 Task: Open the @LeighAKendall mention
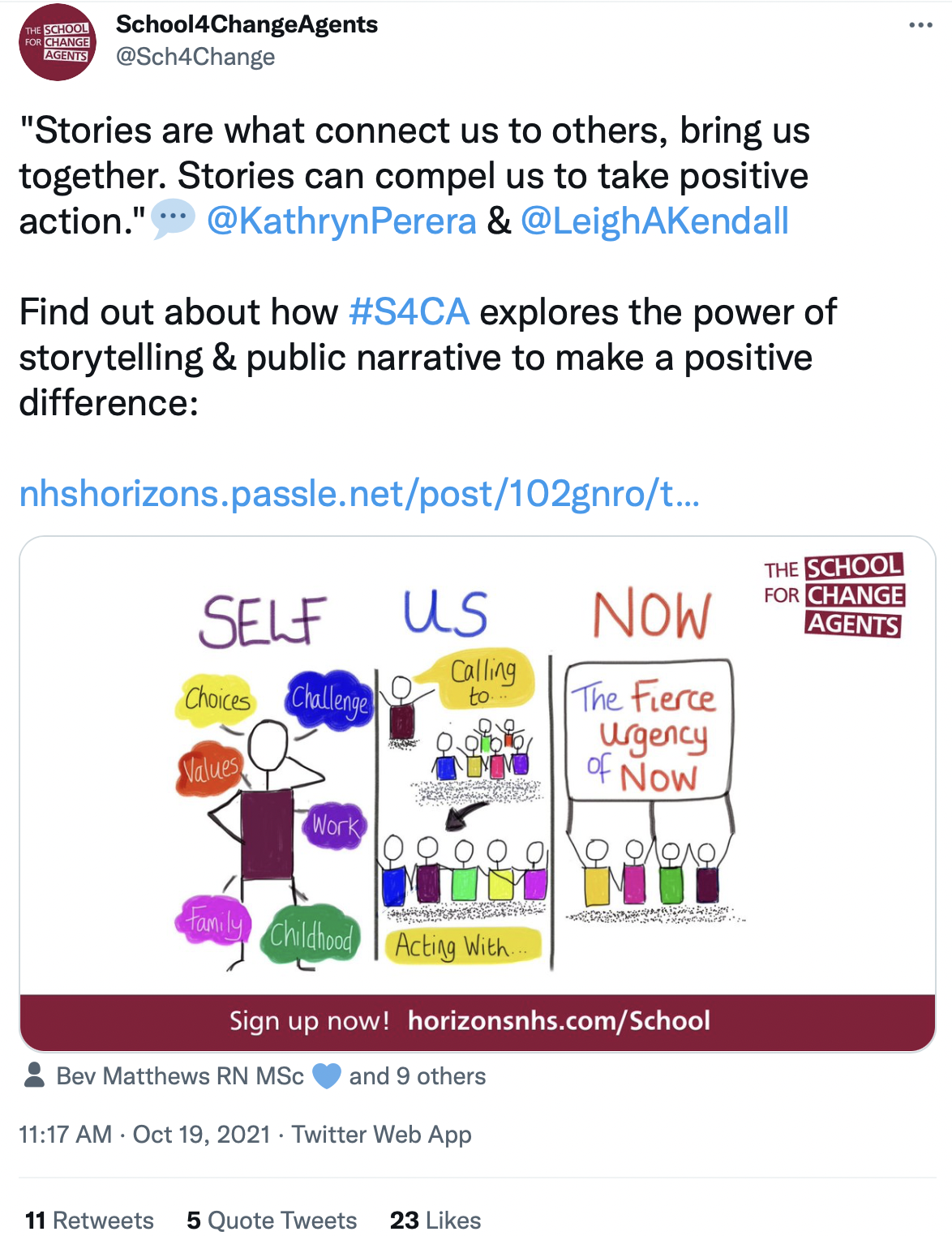pos(654,221)
